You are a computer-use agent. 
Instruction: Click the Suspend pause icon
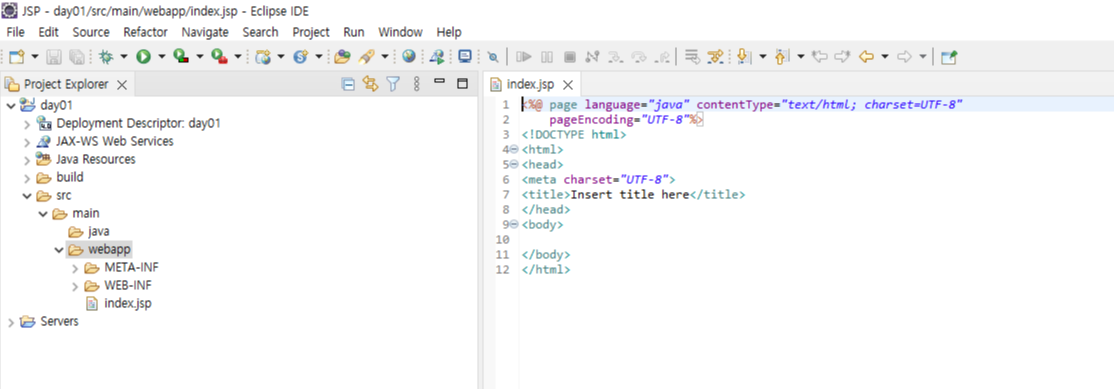point(547,57)
